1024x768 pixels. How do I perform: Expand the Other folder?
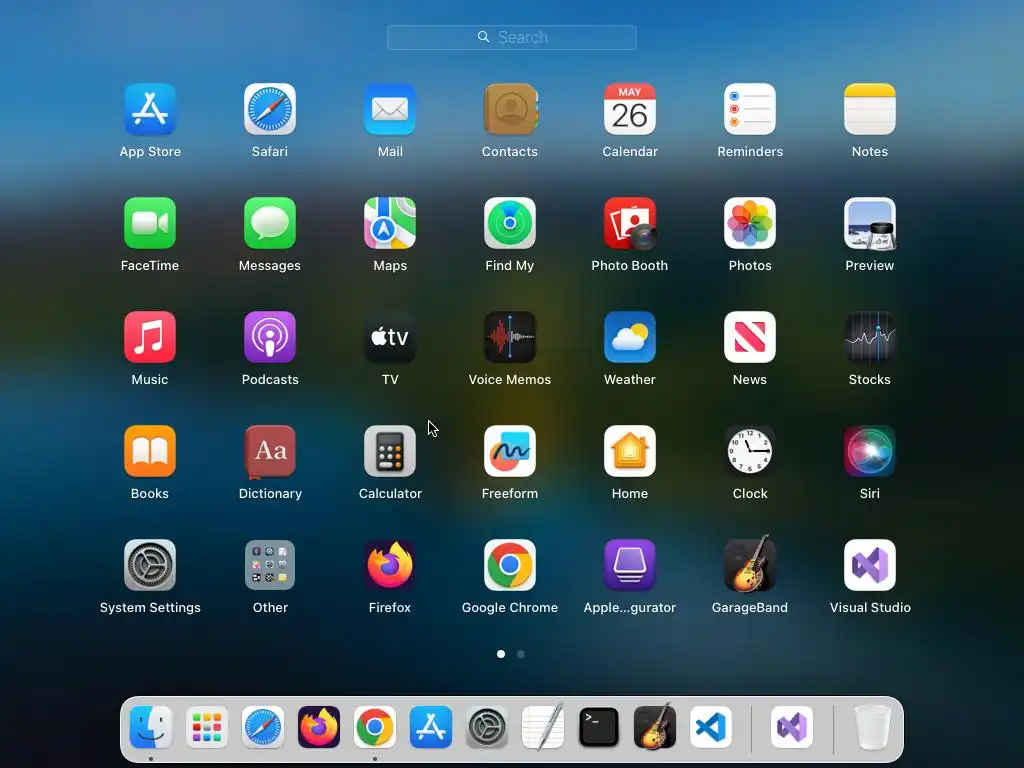click(x=270, y=565)
